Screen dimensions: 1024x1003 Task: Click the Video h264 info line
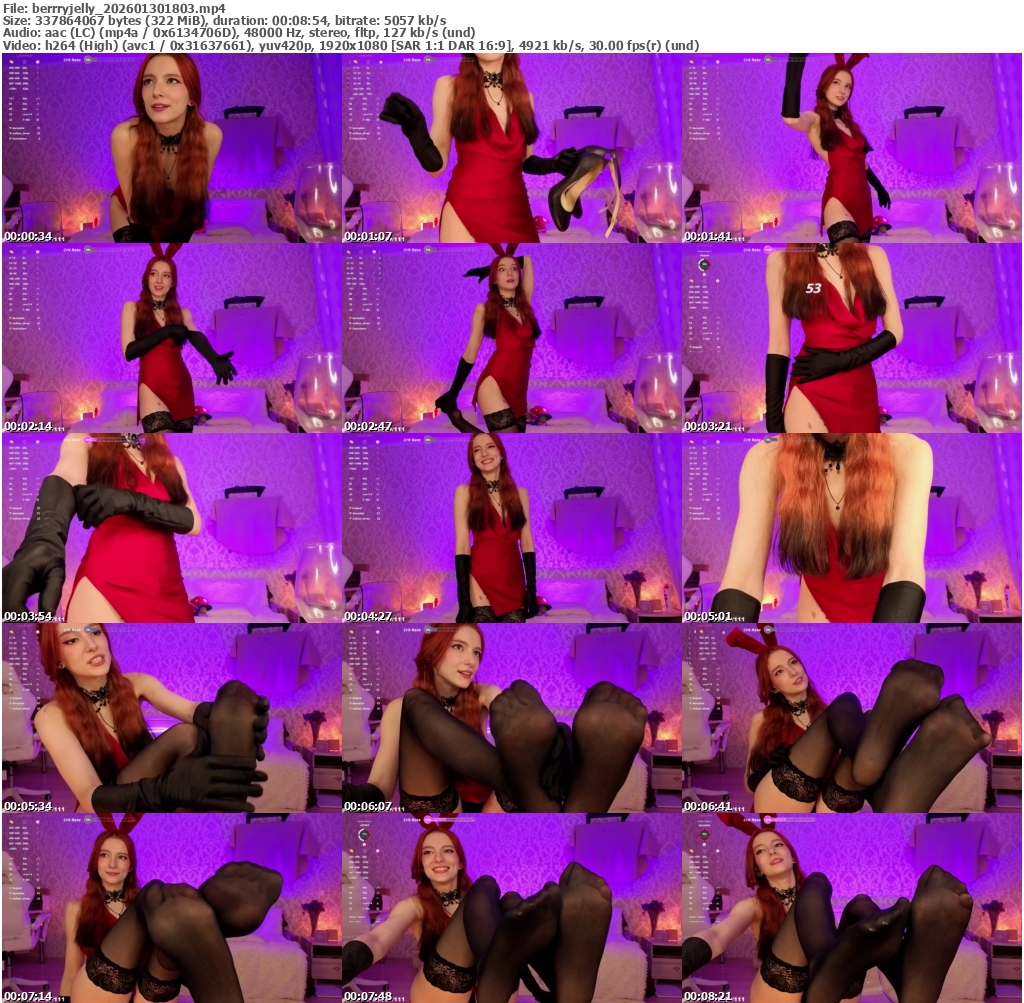coord(350,45)
